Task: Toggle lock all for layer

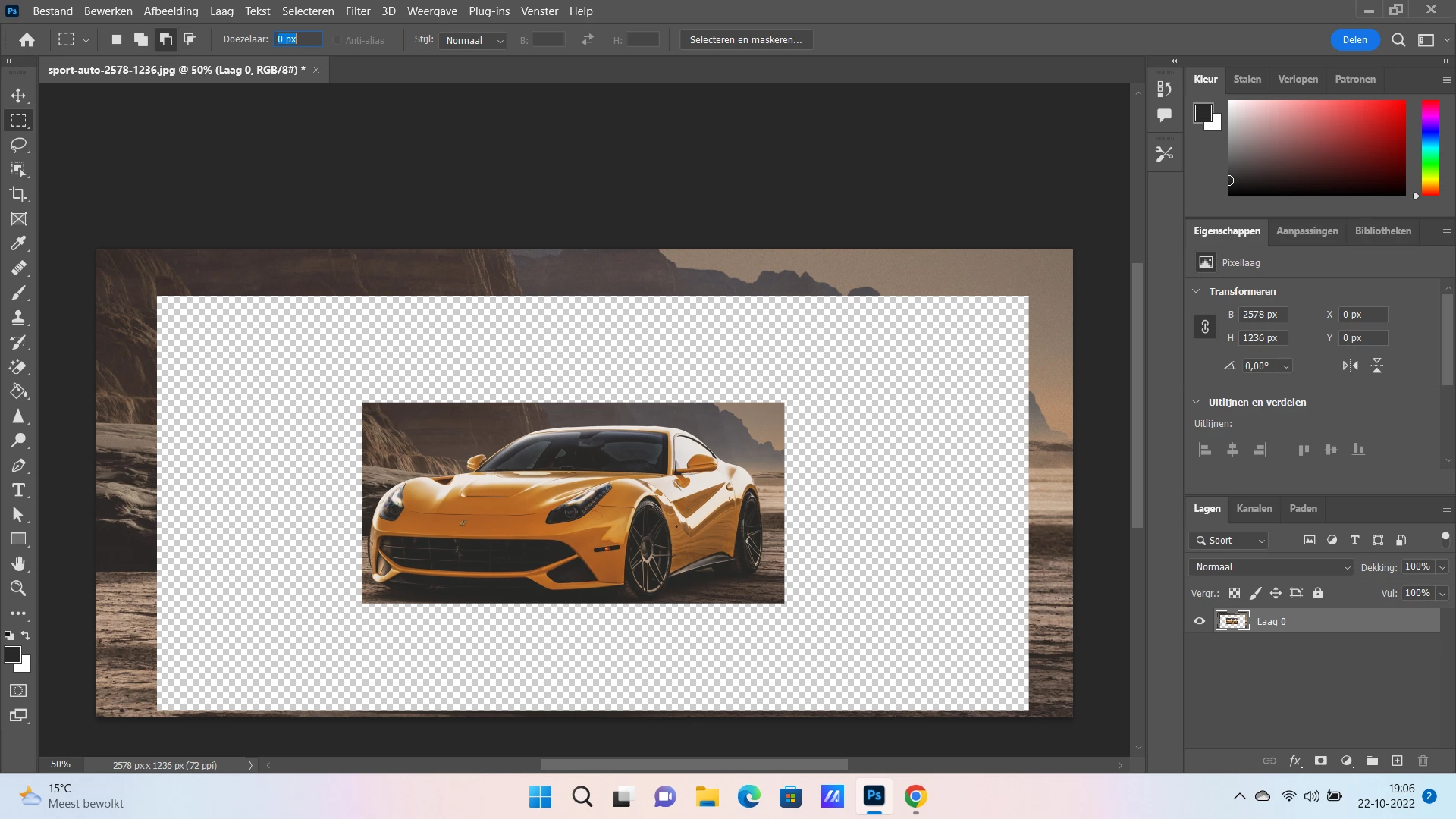Action: tap(1318, 593)
